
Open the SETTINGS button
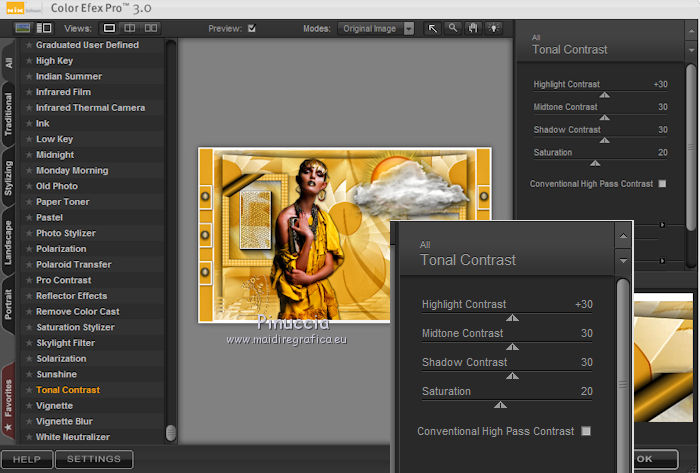94,460
